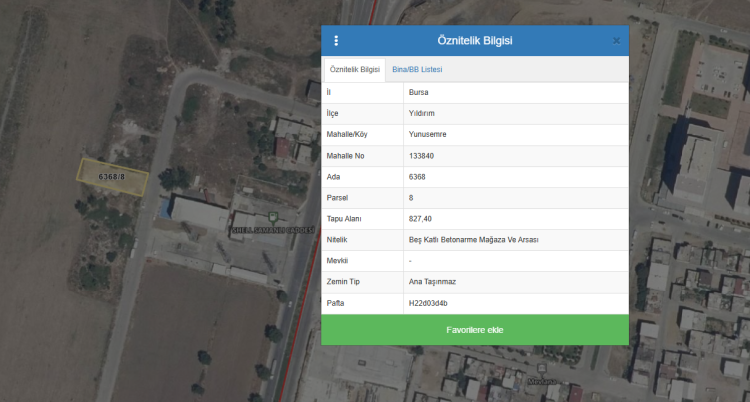The width and height of the screenshot is (750, 402).
Task: Click the Öznitelik Bilgisi dialog title
Action: pos(475,40)
